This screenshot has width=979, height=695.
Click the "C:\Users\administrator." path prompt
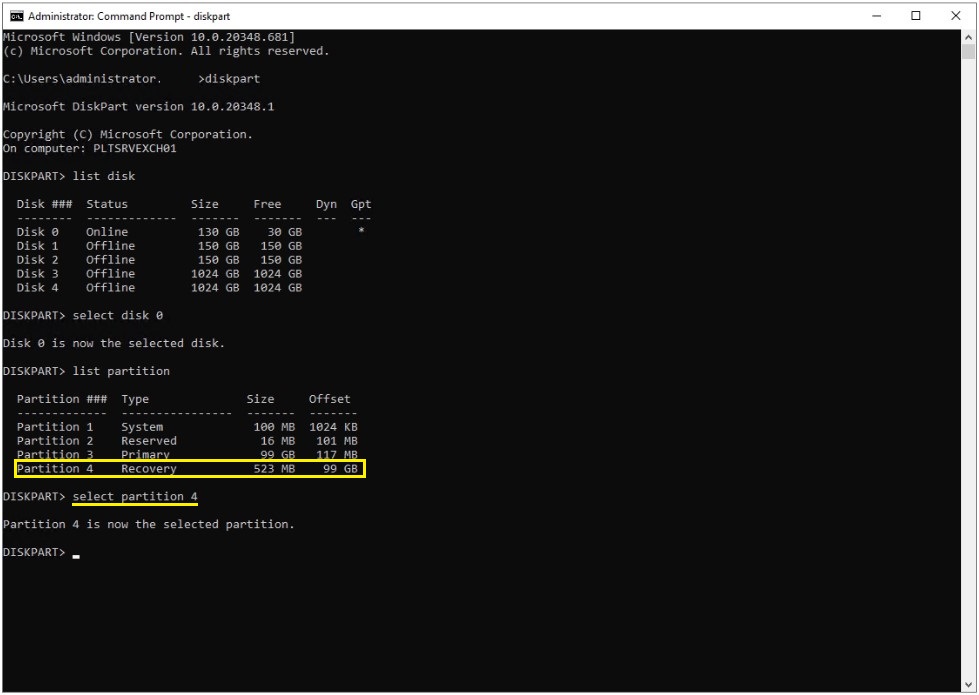[82, 79]
